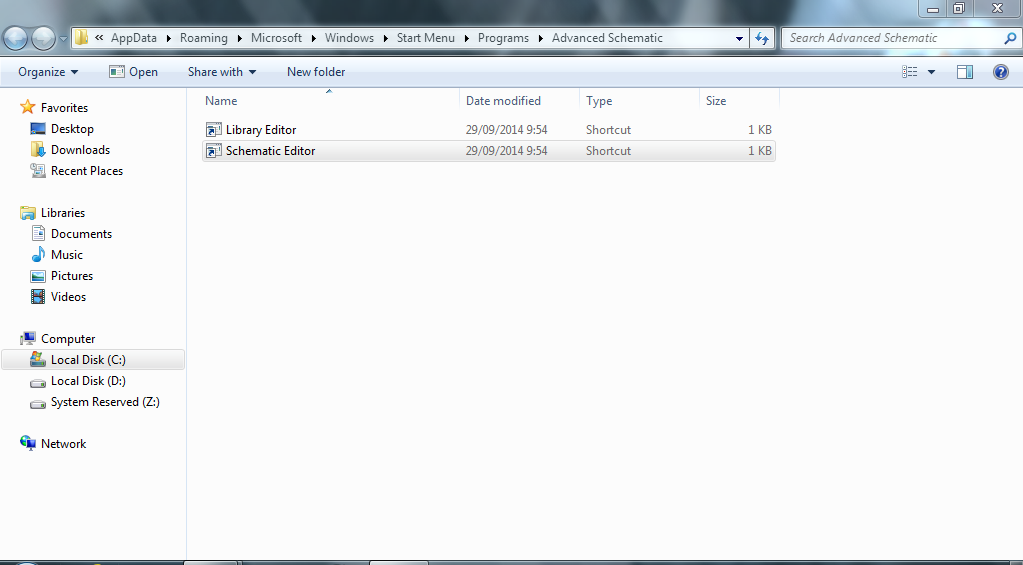Open the recent pages dropdown arrow
Viewport: 1023px width, 565px height.
point(63,38)
